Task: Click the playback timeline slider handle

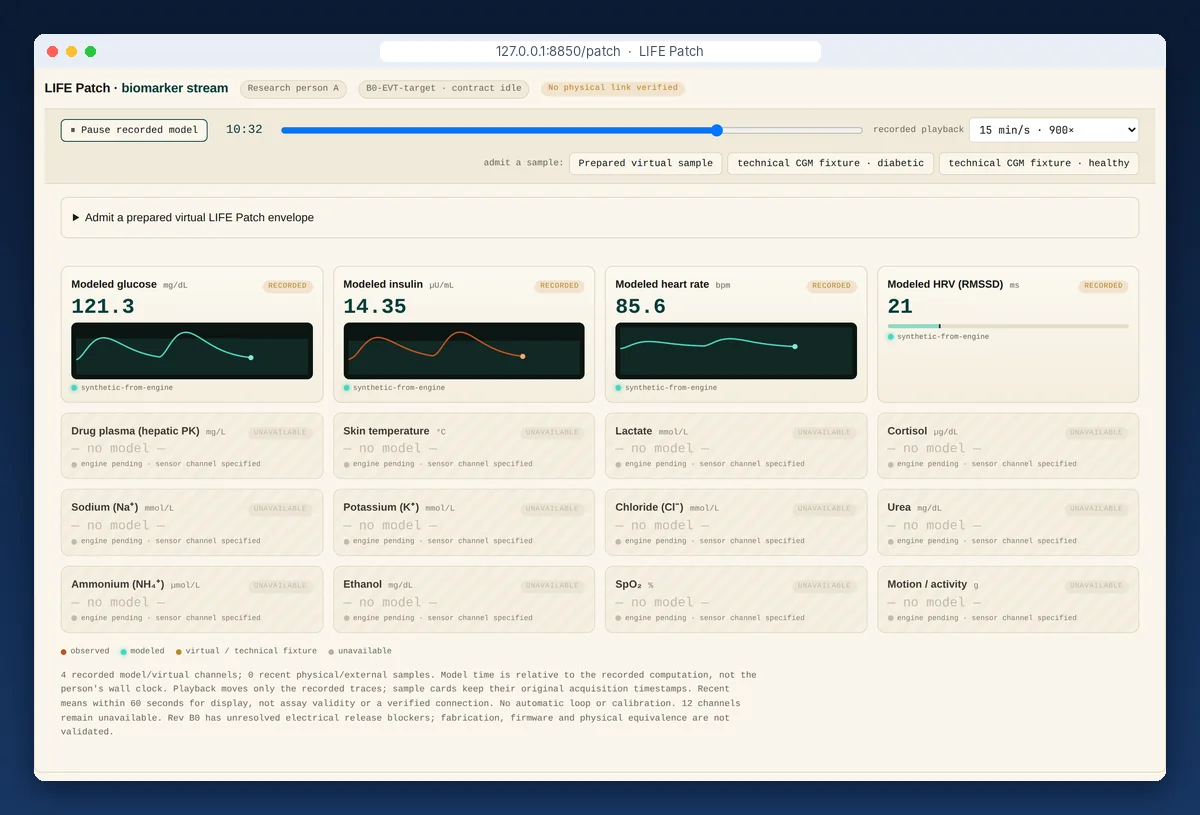Action: (x=717, y=130)
